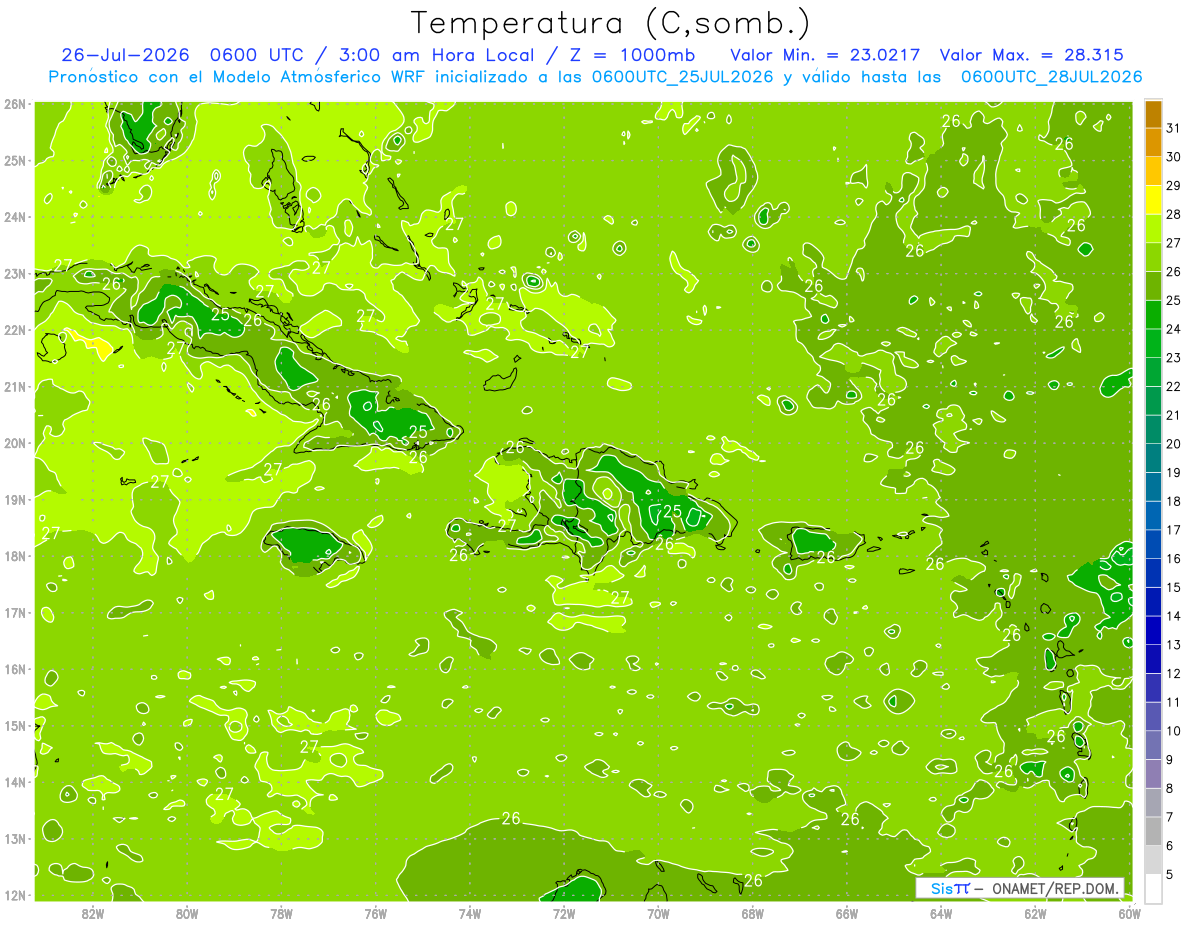Click longitude axis label "82W"
This screenshot has height=927, width=1200.
(x=92, y=913)
